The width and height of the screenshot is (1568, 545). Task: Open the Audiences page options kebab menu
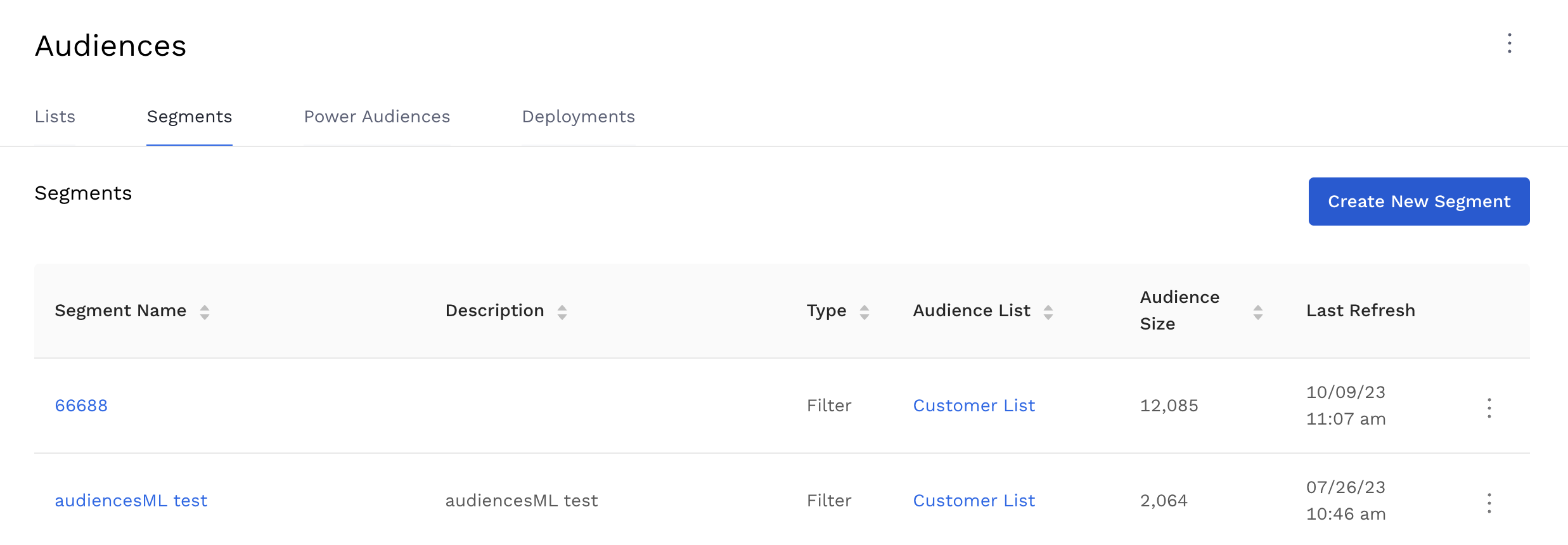1509,44
